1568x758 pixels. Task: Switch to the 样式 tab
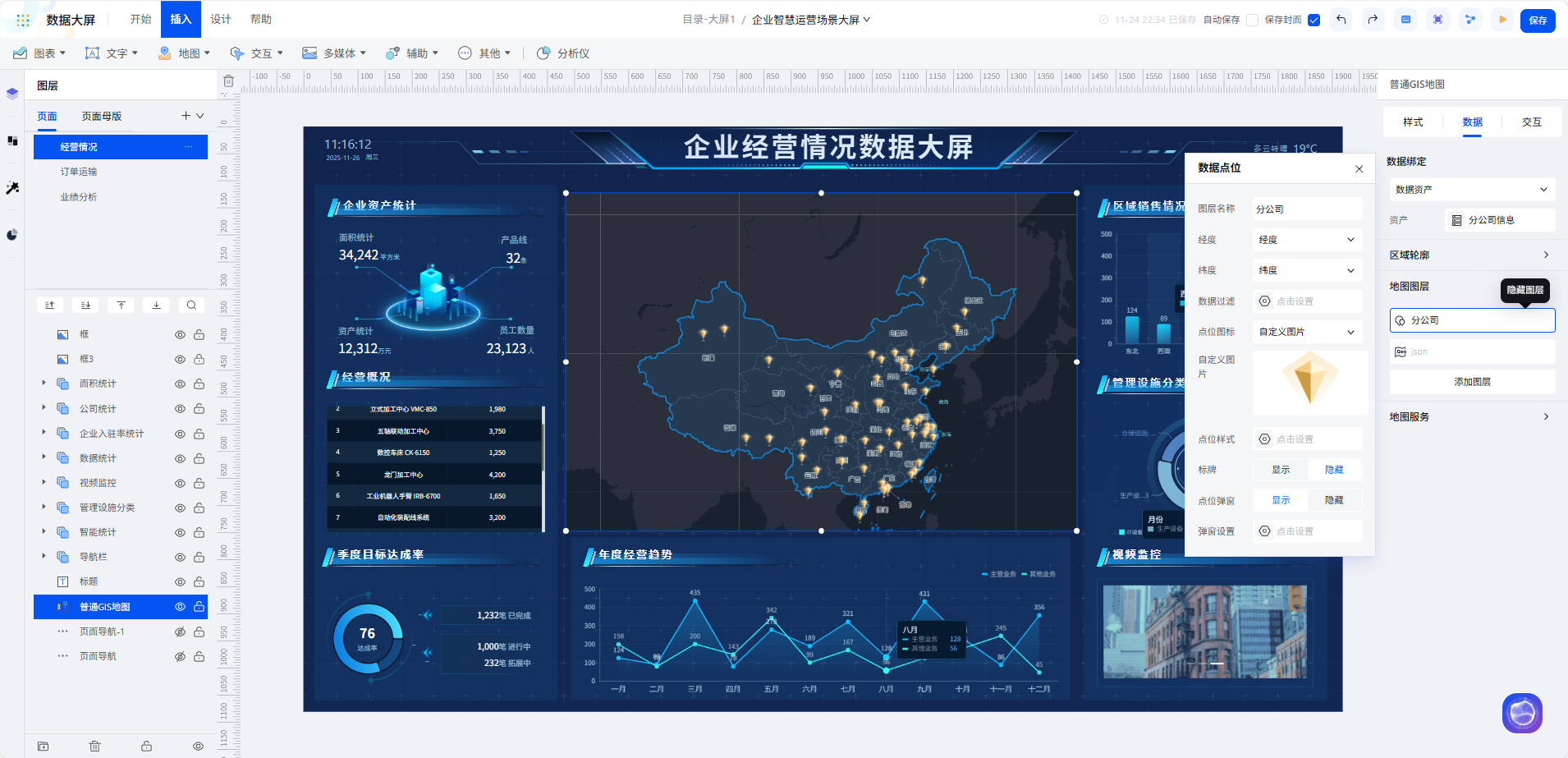coord(1412,122)
